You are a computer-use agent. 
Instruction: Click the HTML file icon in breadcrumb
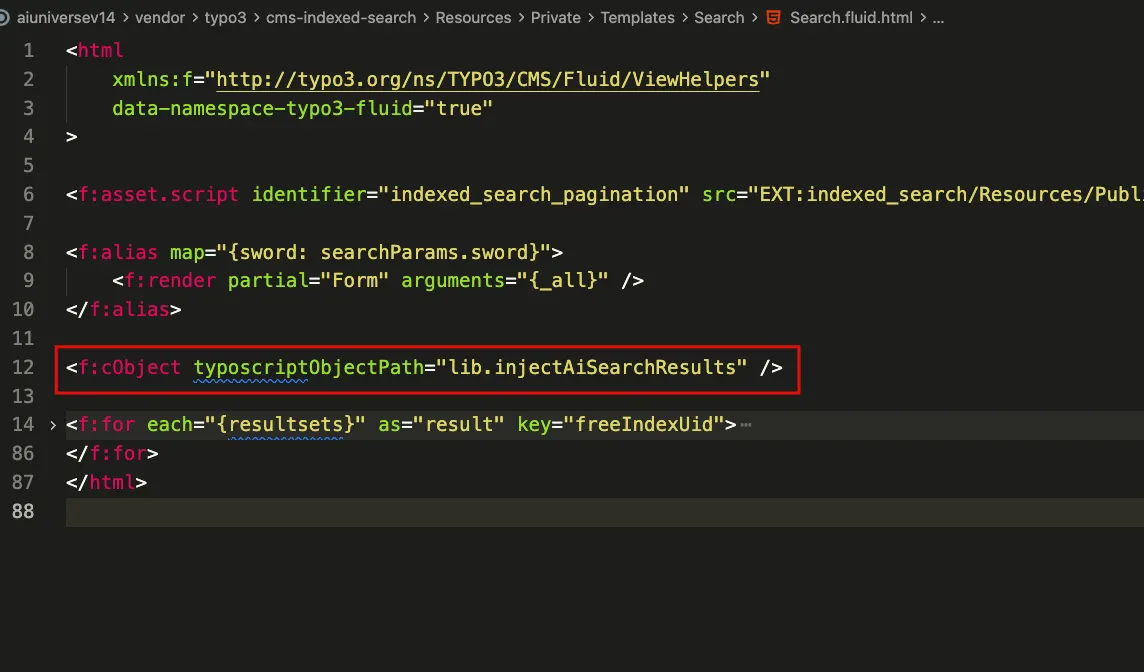(x=773, y=18)
